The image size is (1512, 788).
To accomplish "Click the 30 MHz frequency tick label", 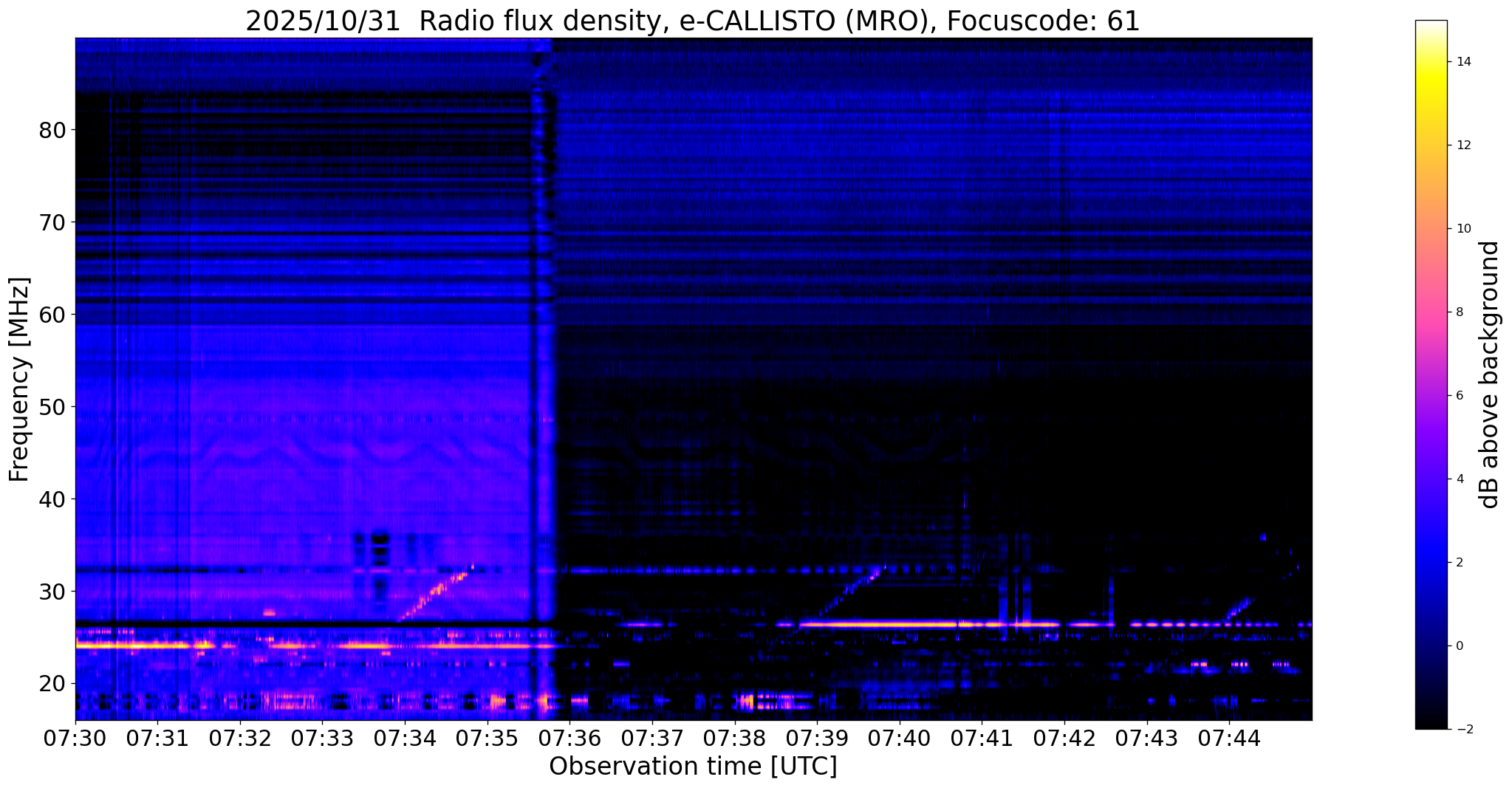I will pos(52,592).
